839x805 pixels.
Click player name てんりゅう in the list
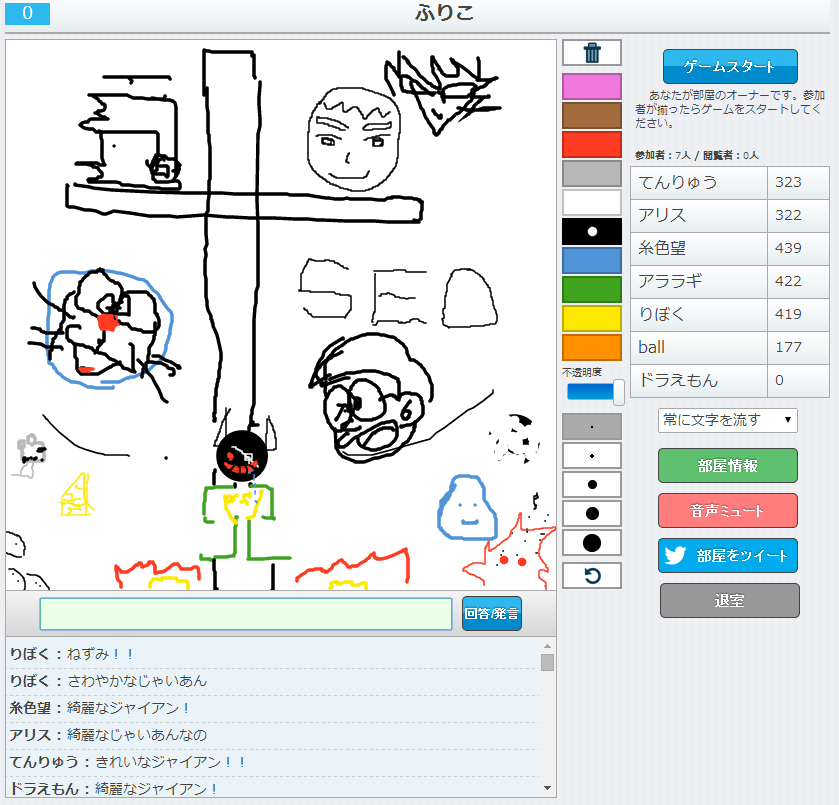(677, 183)
